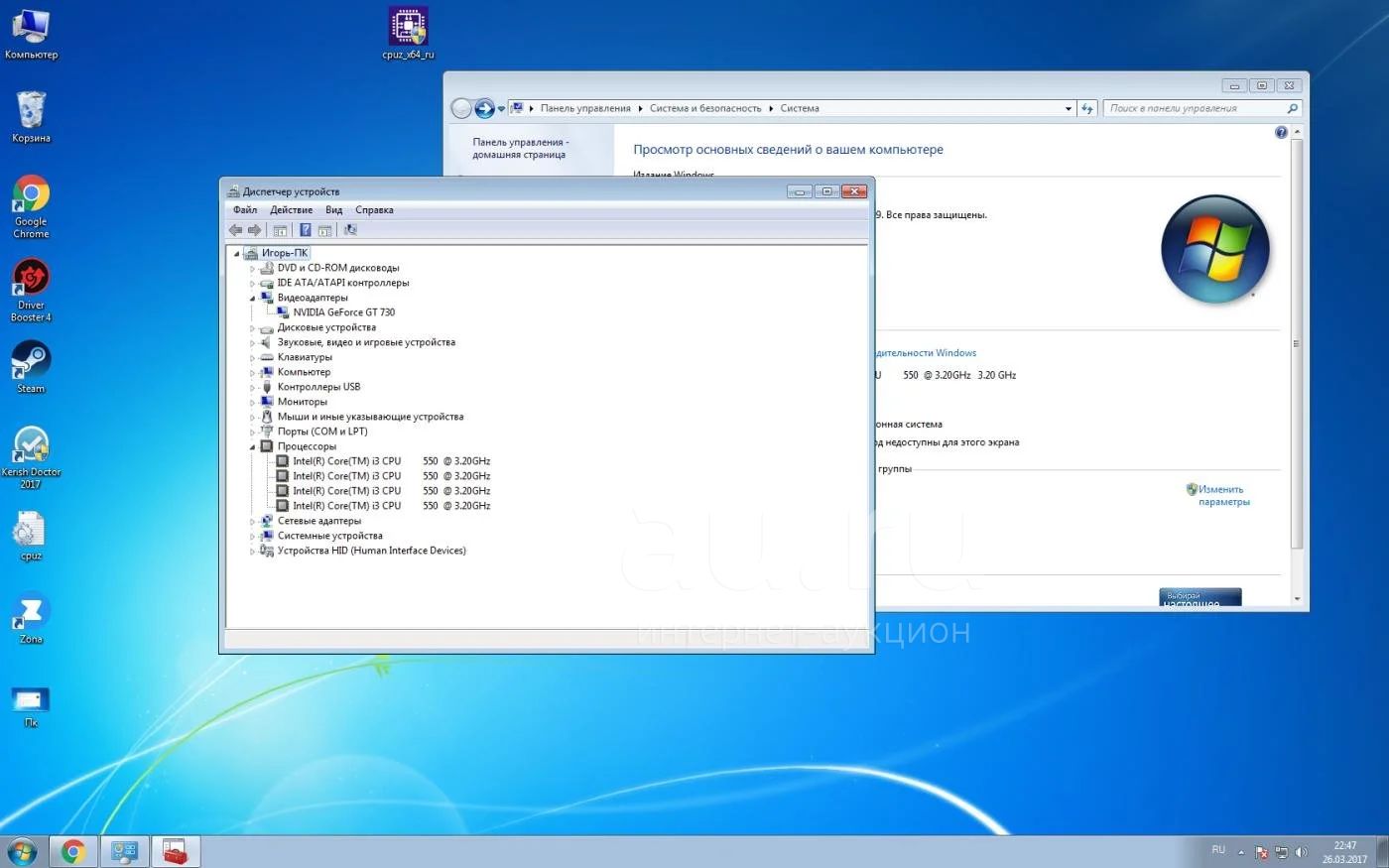Click the Back arrow in Device Manager toolbar
The image size is (1389, 868).
tap(235, 230)
